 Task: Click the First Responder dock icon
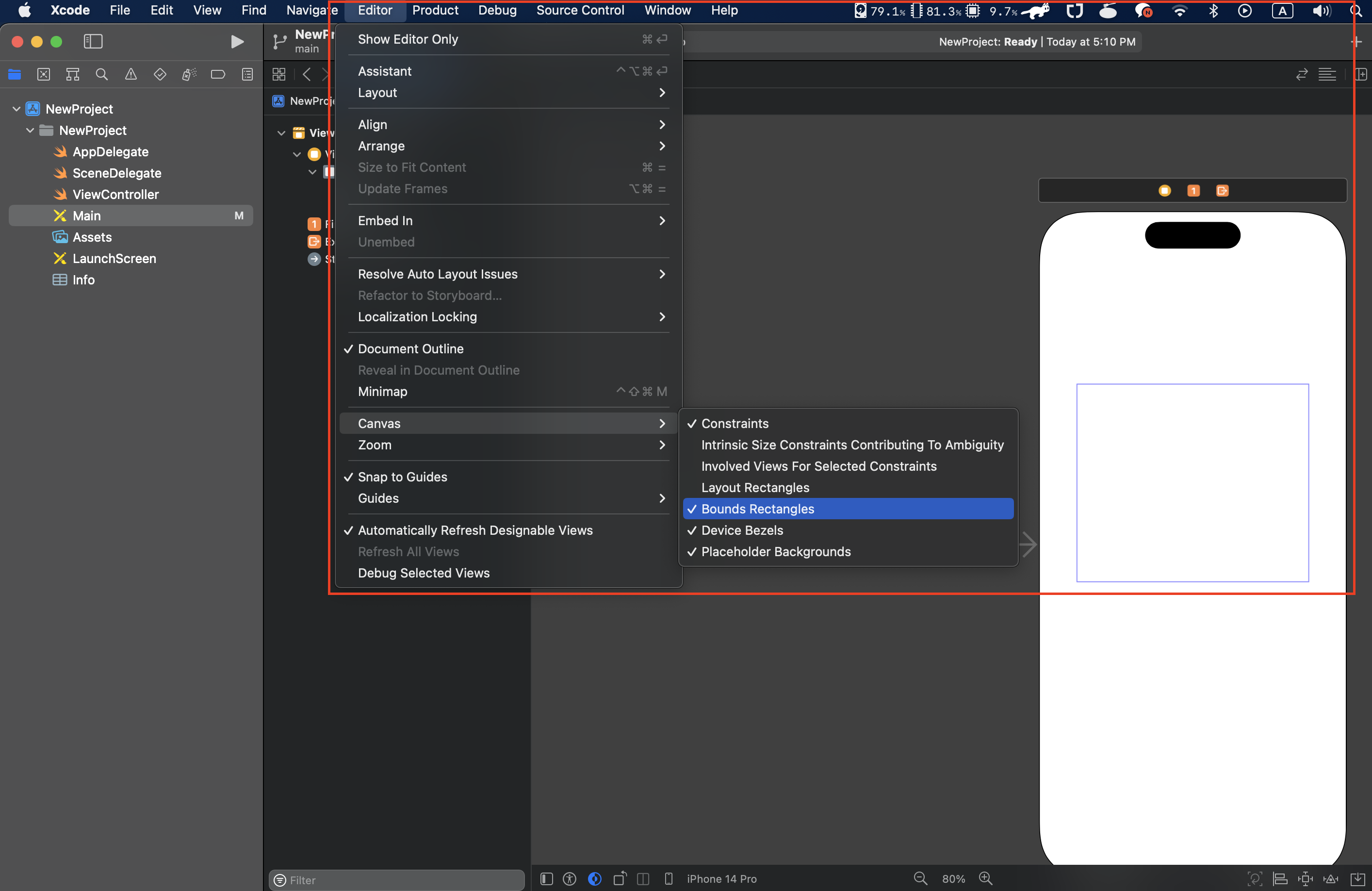pyautogui.click(x=1193, y=191)
